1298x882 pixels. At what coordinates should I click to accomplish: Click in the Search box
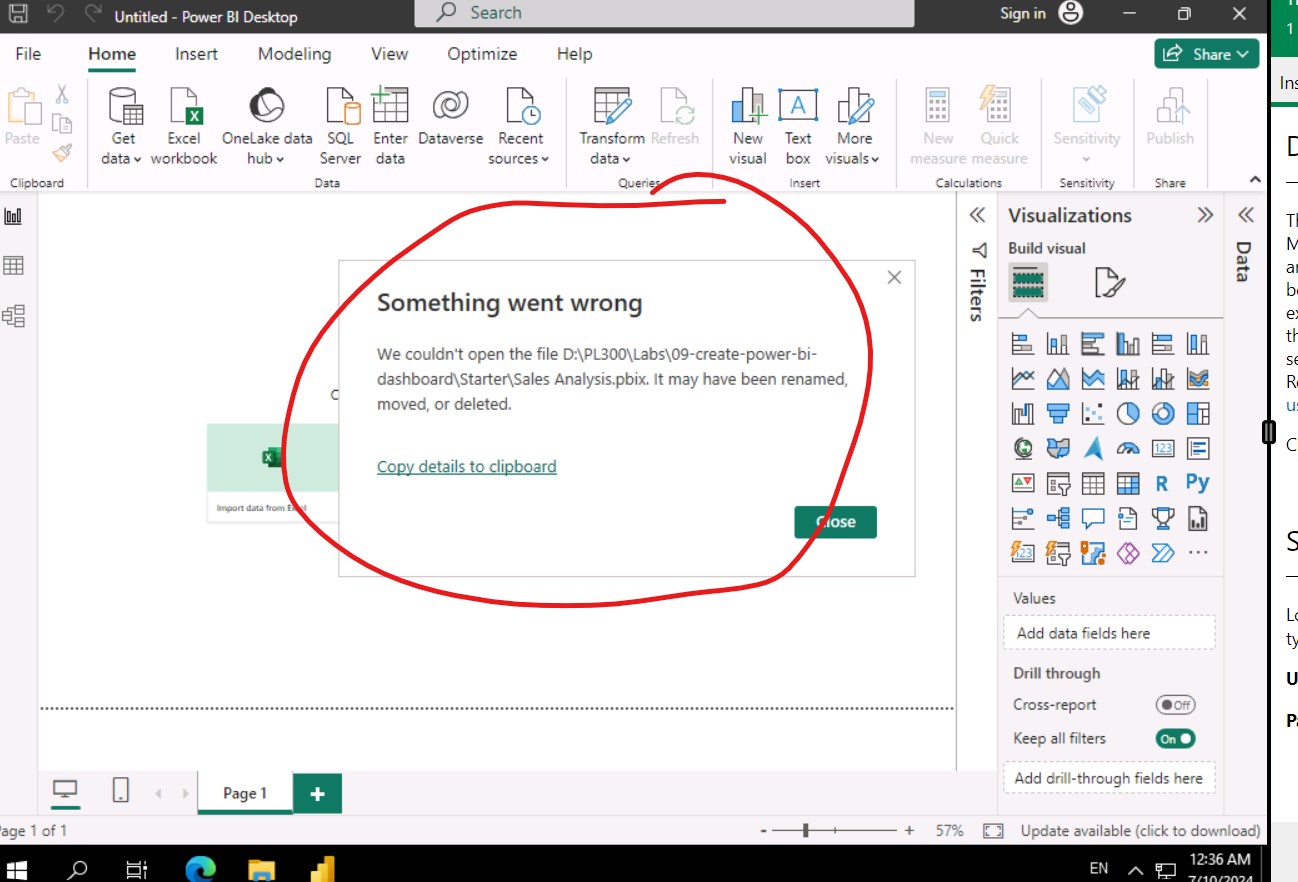tap(664, 13)
